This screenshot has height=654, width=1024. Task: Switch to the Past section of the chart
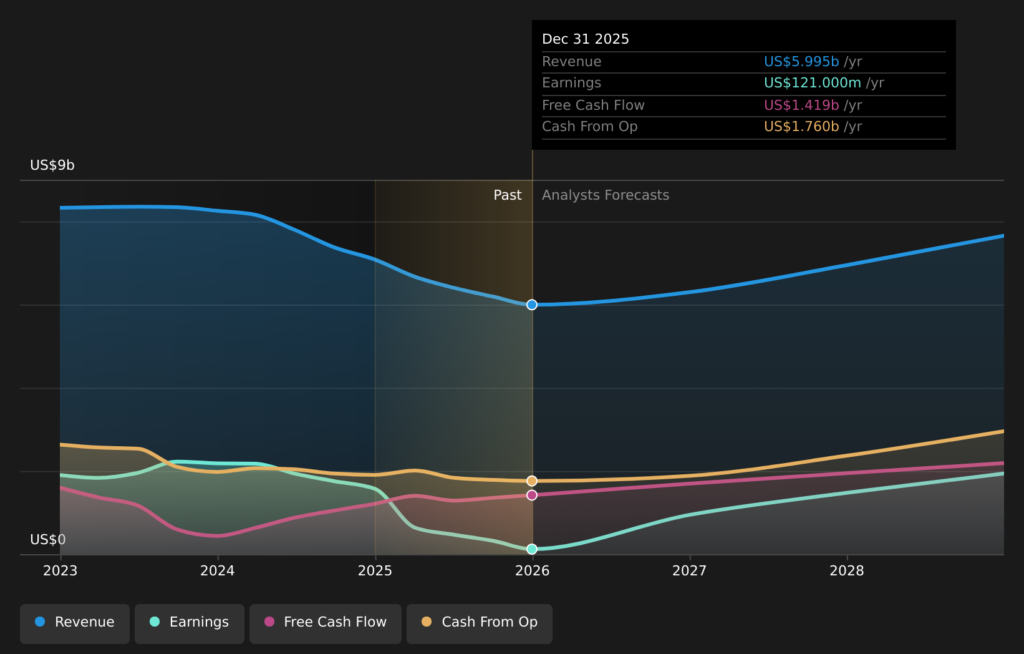[508, 195]
